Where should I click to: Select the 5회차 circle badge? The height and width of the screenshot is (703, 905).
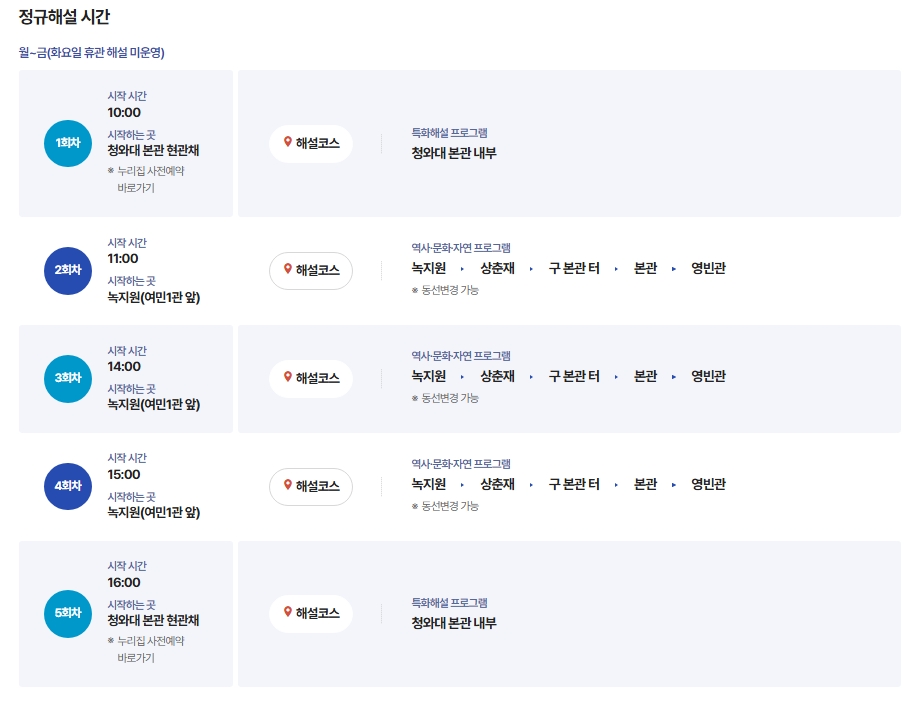click(68, 614)
